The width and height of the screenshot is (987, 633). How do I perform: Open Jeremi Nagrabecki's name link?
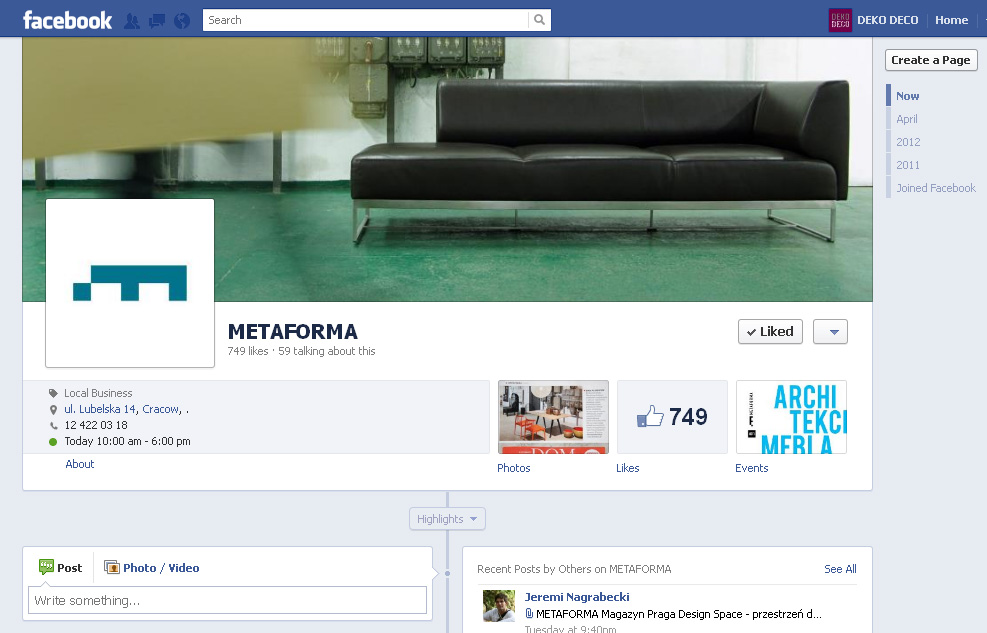click(577, 597)
